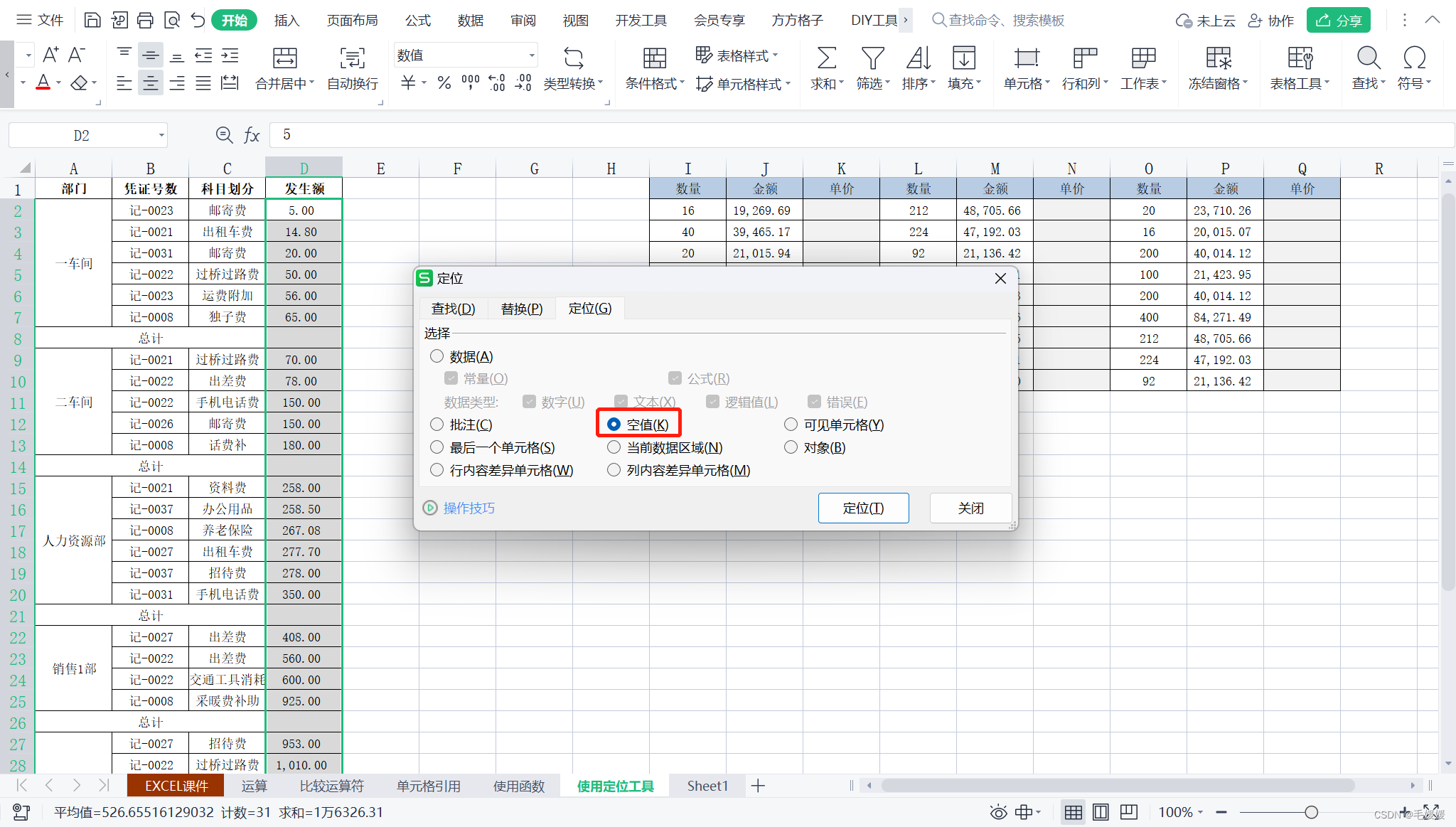The width and height of the screenshot is (1456, 827).
Task: Open the 表格样式 dropdown
Action: point(737,55)
